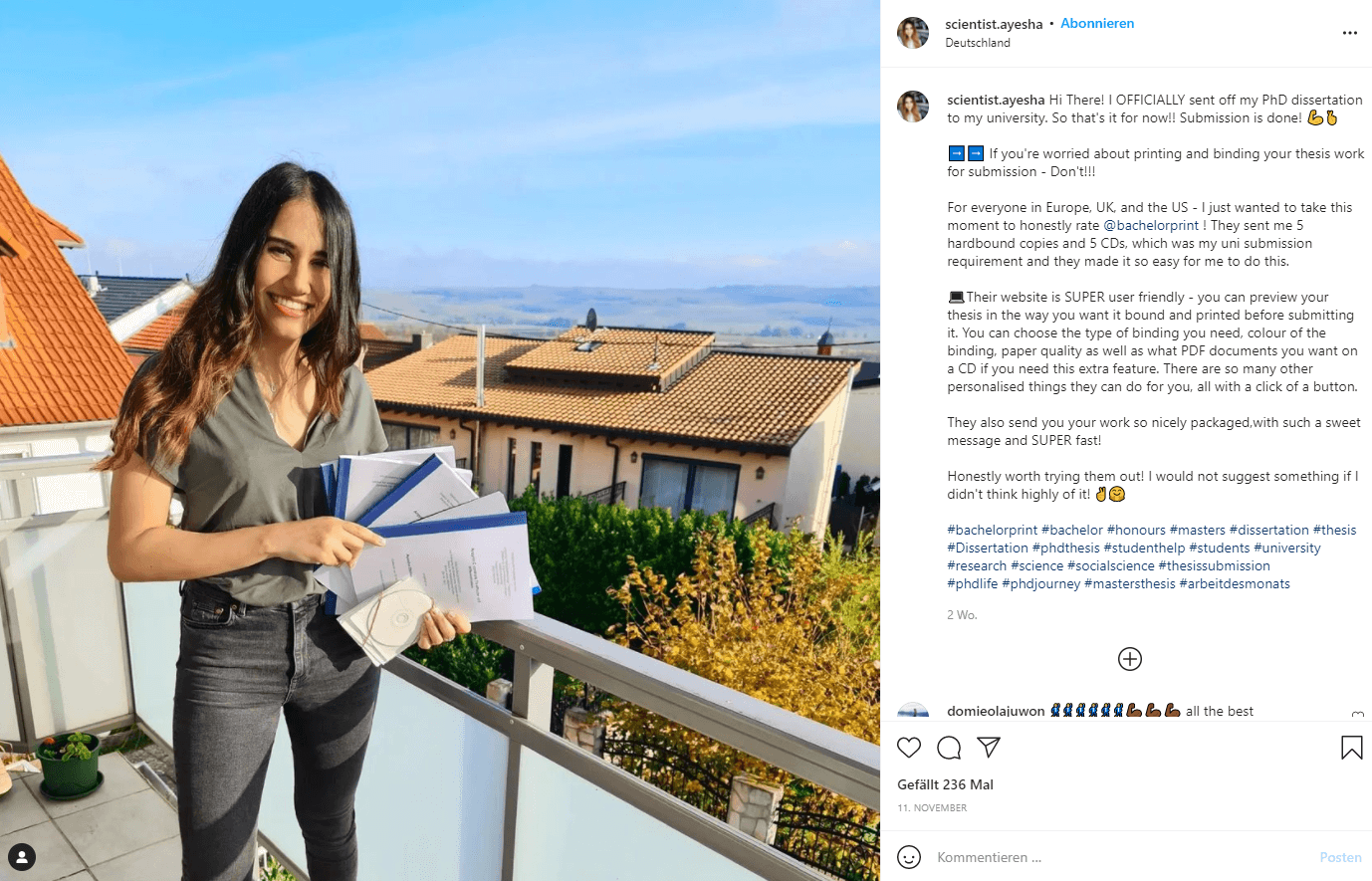View likes list 'Gefällt 236 Mal'
The height and width of the screenshot is (881, 1372).
coord(946,784)
